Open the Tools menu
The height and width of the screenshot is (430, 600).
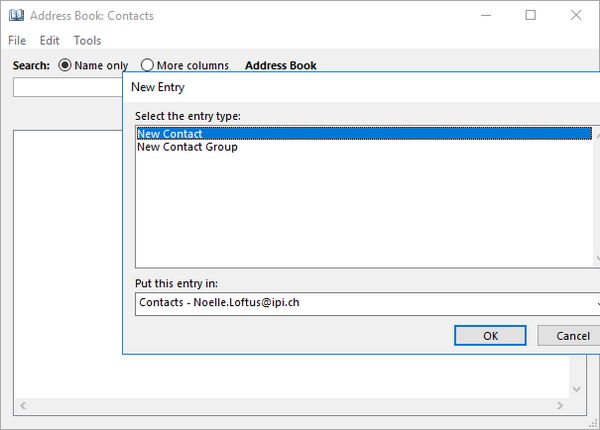pyautogui.click(x=87, y=41)
